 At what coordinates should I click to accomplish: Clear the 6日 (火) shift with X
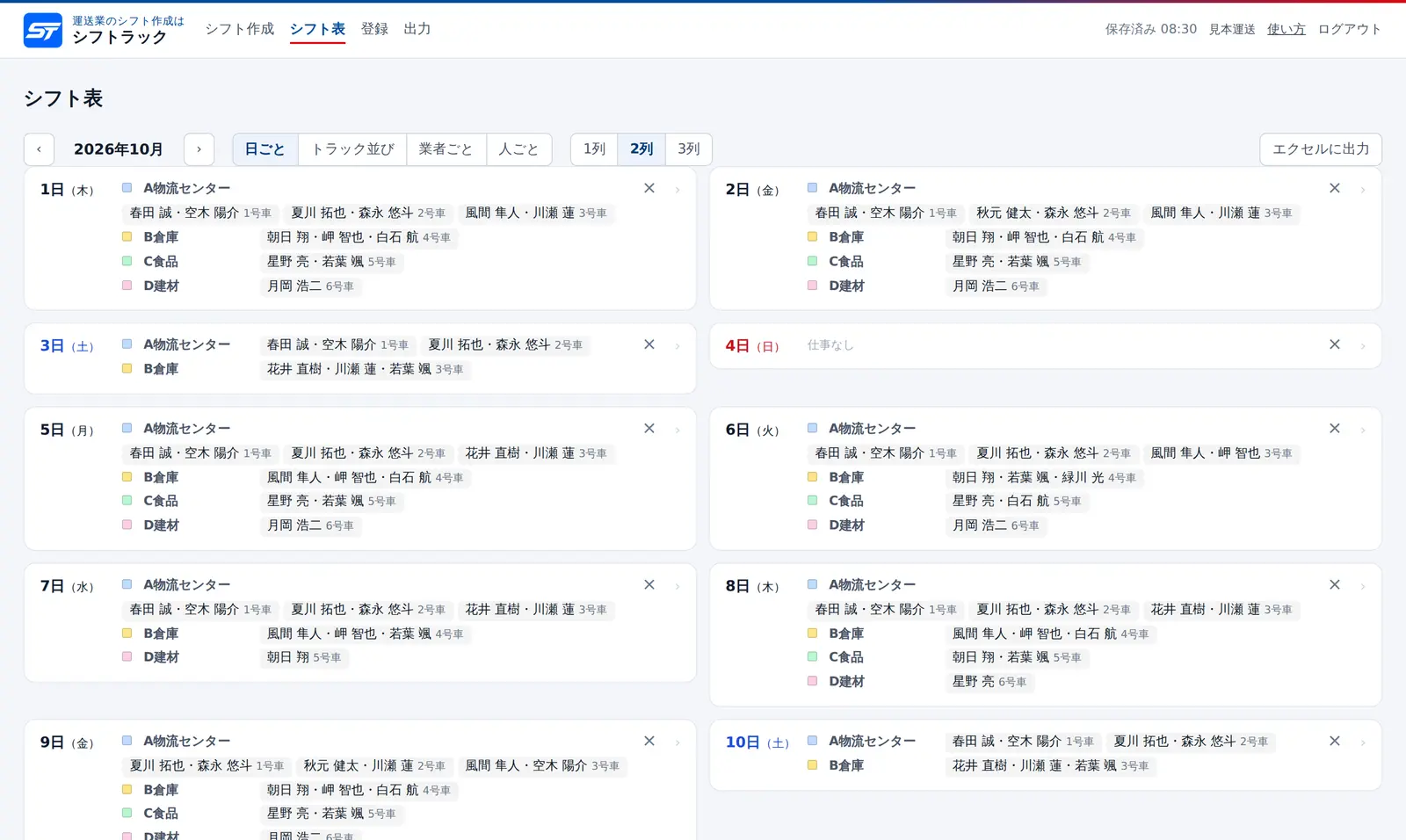coord(1335,428)
